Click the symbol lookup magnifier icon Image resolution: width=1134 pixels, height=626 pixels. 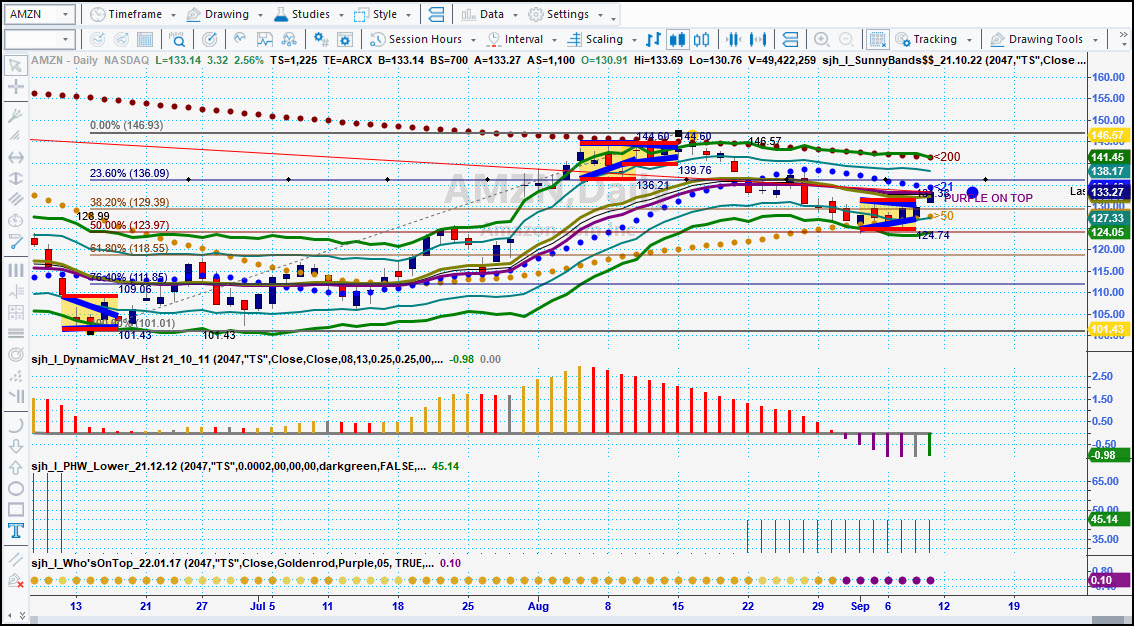(x=176, y=39)
